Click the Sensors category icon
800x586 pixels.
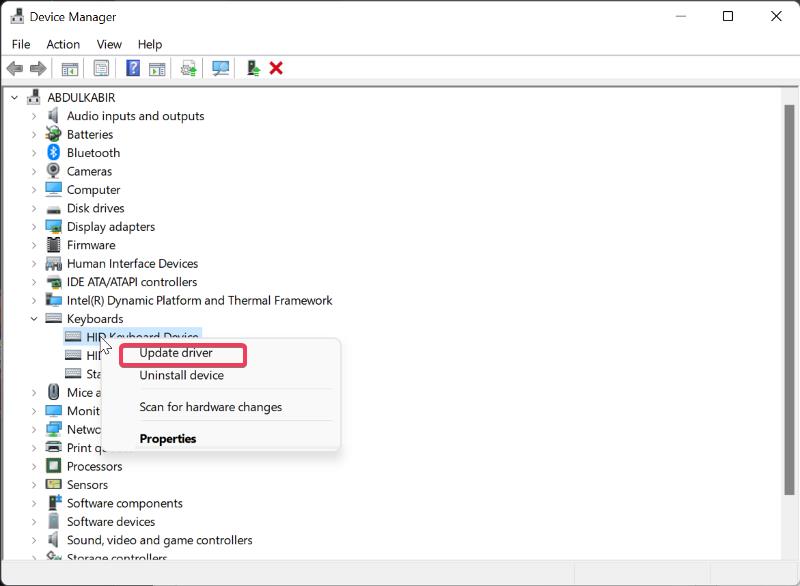[53, 485]
